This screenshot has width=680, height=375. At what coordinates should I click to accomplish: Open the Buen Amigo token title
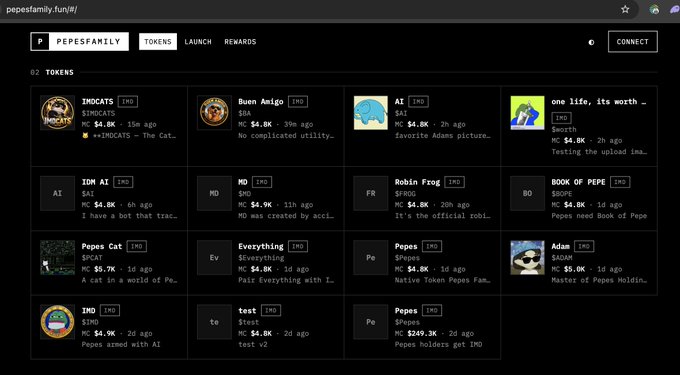point(261,101)
